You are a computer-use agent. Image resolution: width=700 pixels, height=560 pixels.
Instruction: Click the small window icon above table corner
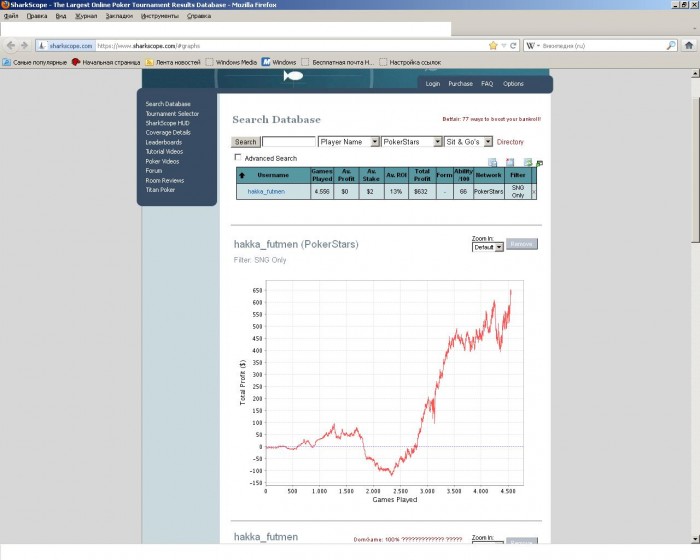[539, 163]
